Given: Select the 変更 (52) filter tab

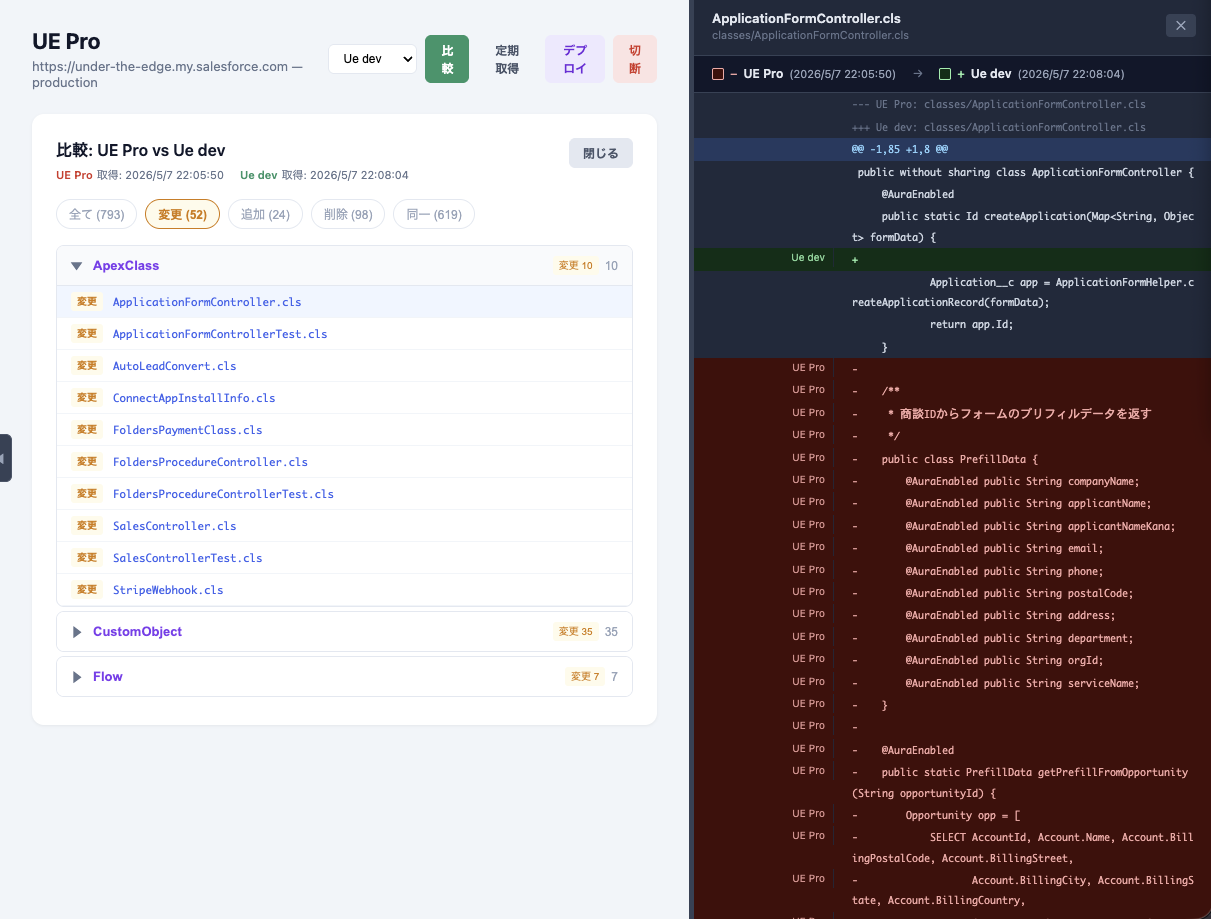Looking at the screenshot, I should [182, 214].
